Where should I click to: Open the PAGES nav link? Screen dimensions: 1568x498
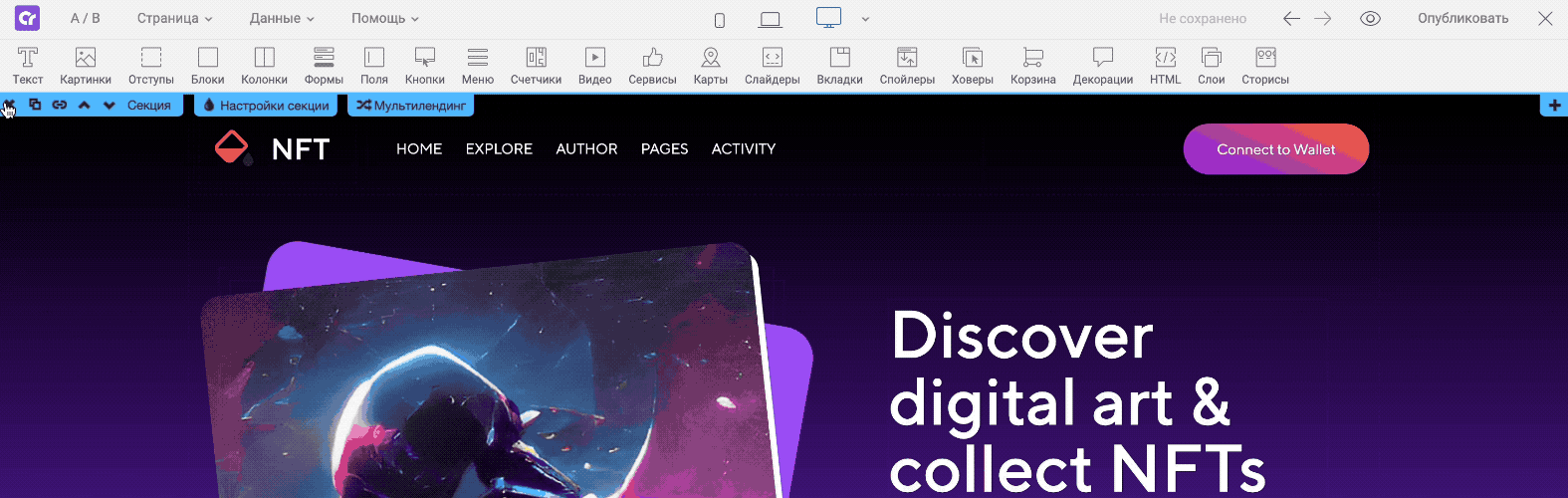point(665,148)
